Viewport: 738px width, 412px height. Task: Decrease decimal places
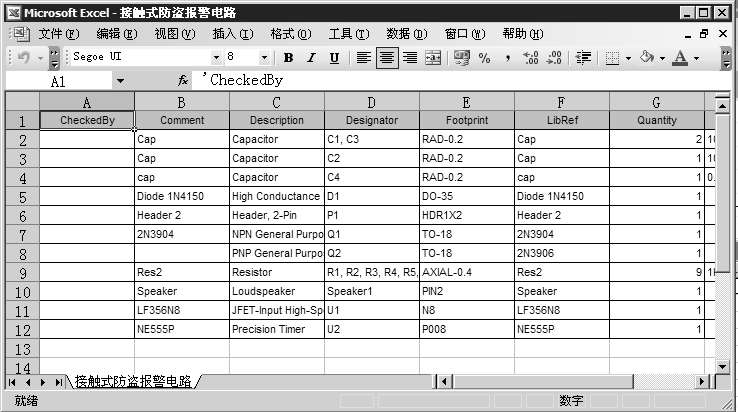pyautogui.click(x=554, y=58)
